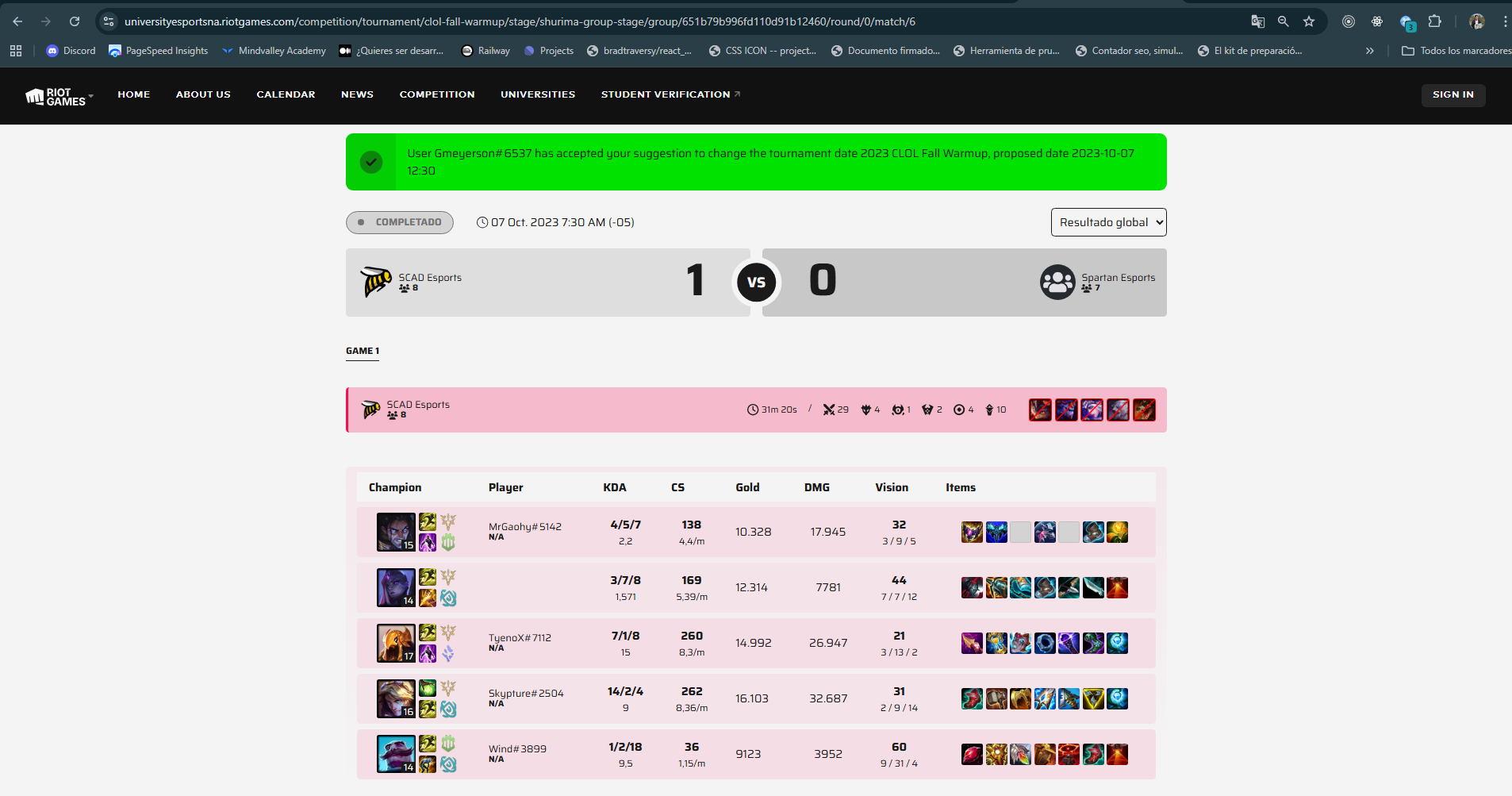Open the UNIVERSITIES menu item
The width and height of the screenshot is (1512, 796).
(x=538, y=94)
